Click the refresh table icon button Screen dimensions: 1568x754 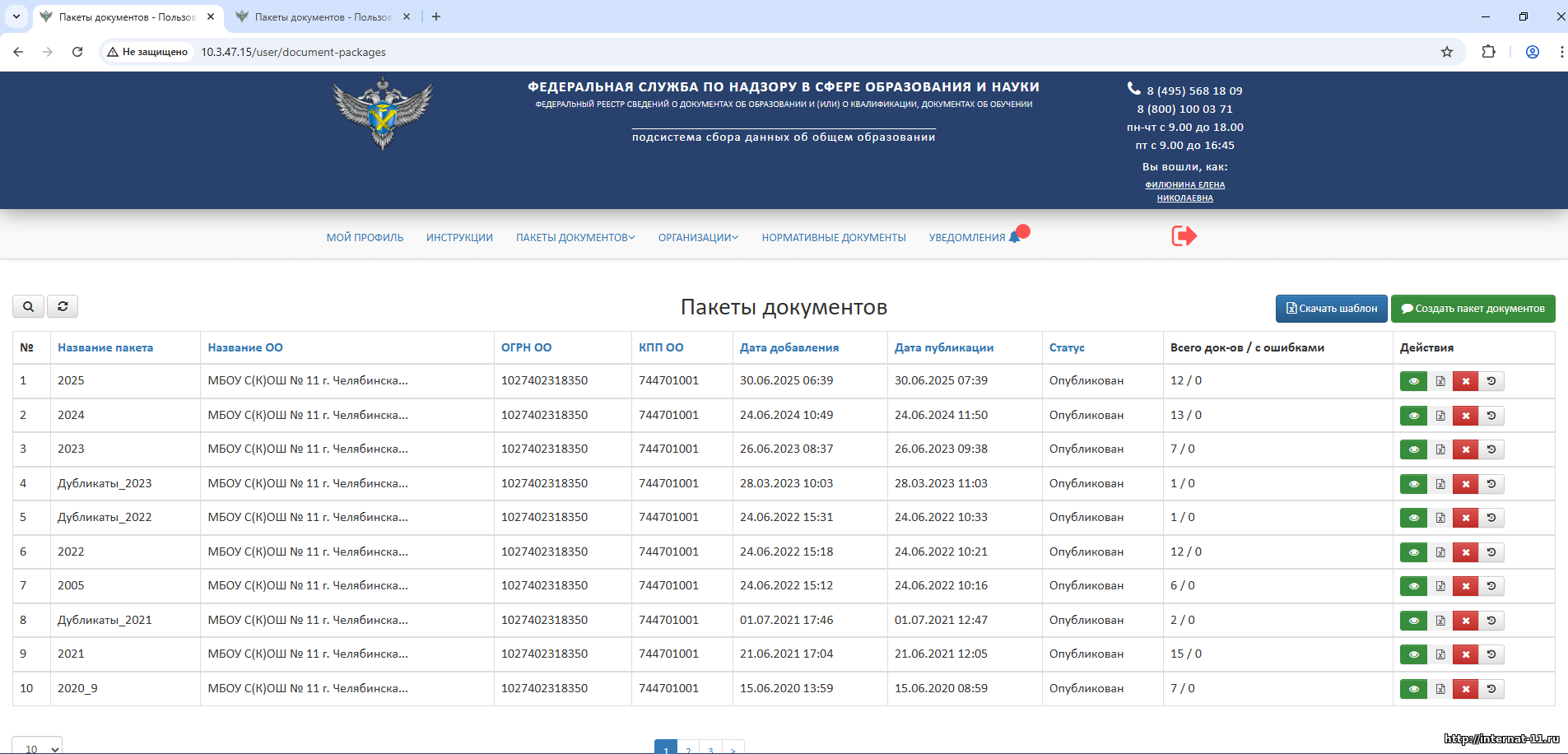click(63, 306)
